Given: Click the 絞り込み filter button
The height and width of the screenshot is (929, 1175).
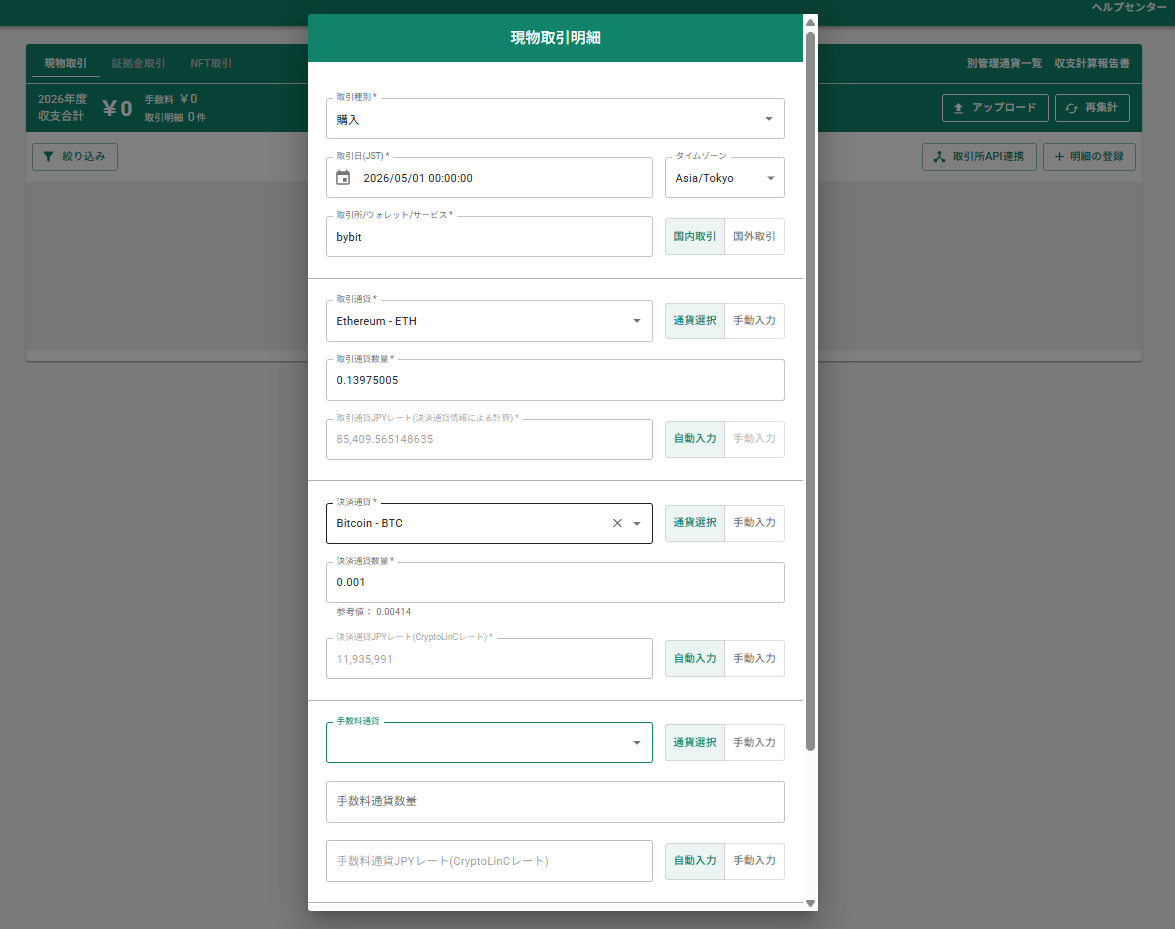Looking at the screenshot, I should [75, 157].
